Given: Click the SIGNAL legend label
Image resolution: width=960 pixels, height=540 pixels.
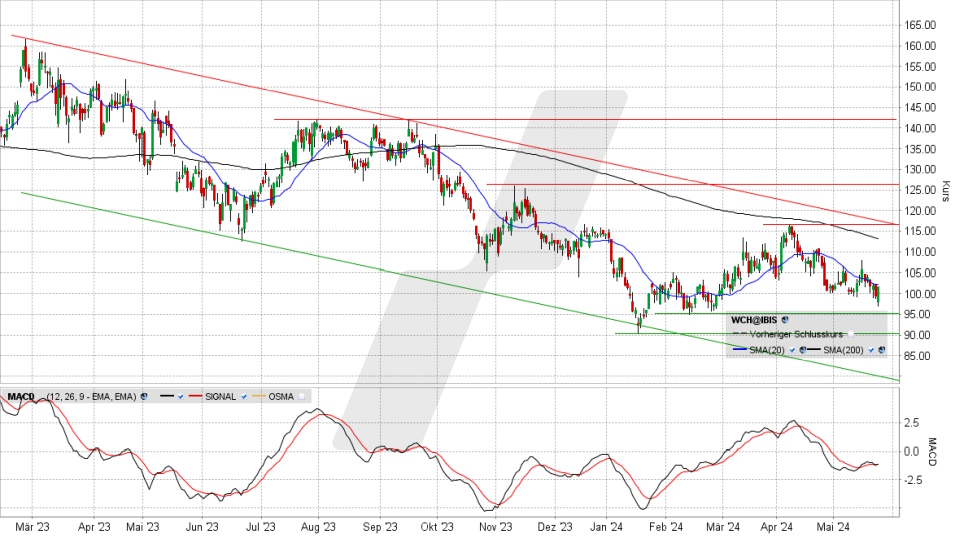Looking at the screenshot, I should [x=220, y=397].
